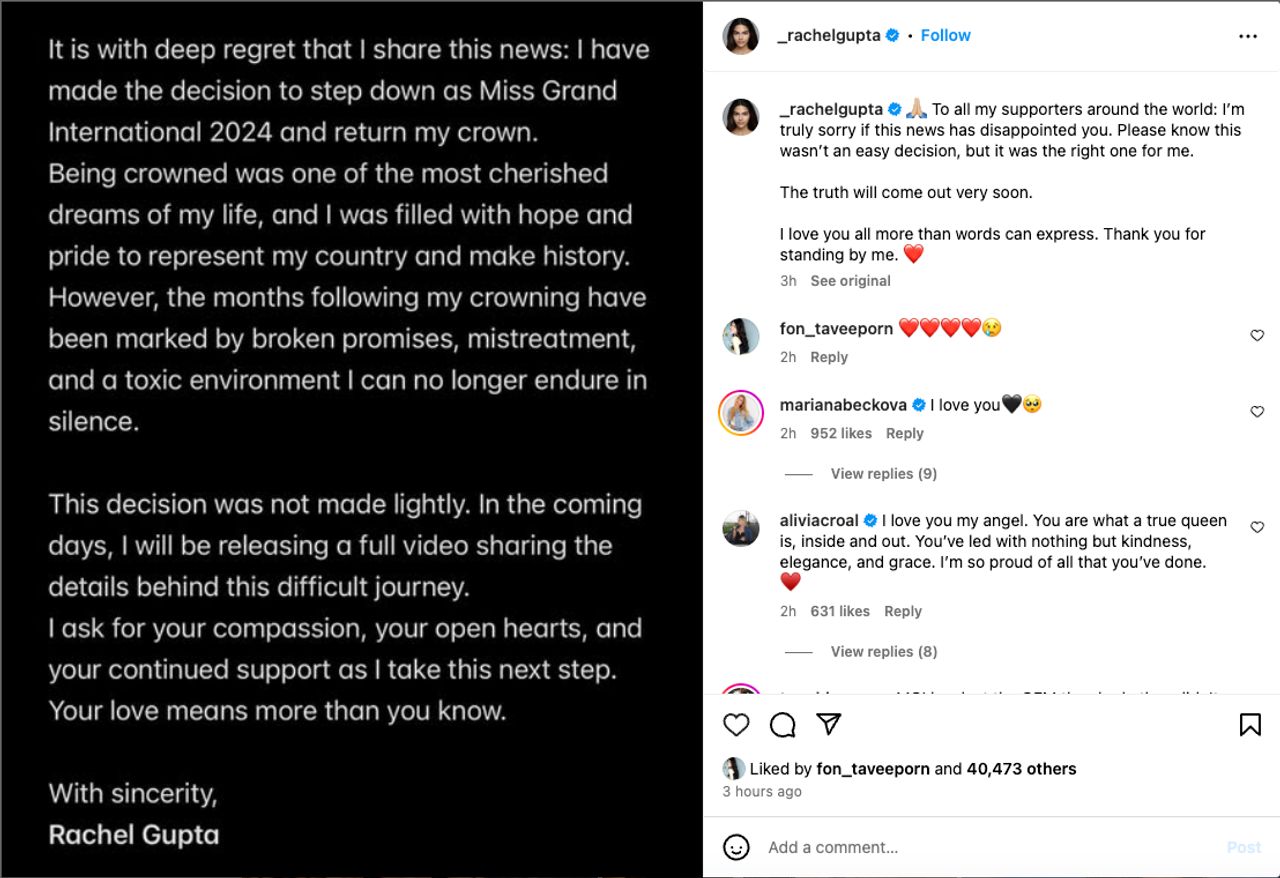
Task: Like fon_taveeporn's comment
Action: point(1257,336)
